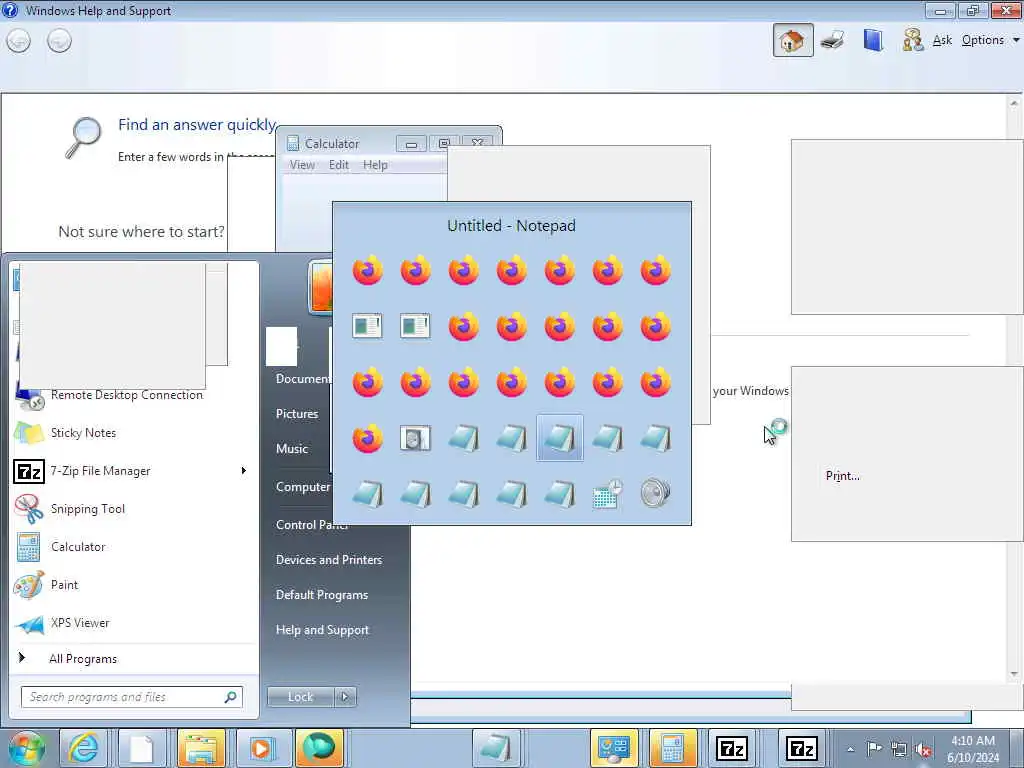Click Help window scrollbar up arrow
This screenshot has height=768, width=1024.
click(1014, 103)
